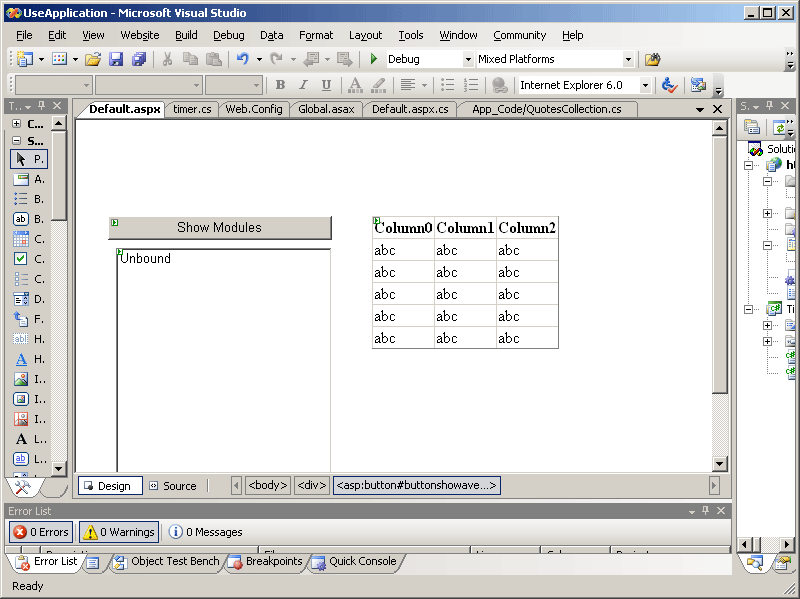
Task: Select the Pointer tool in Toolbox
Action: click(x=28, y=159)
